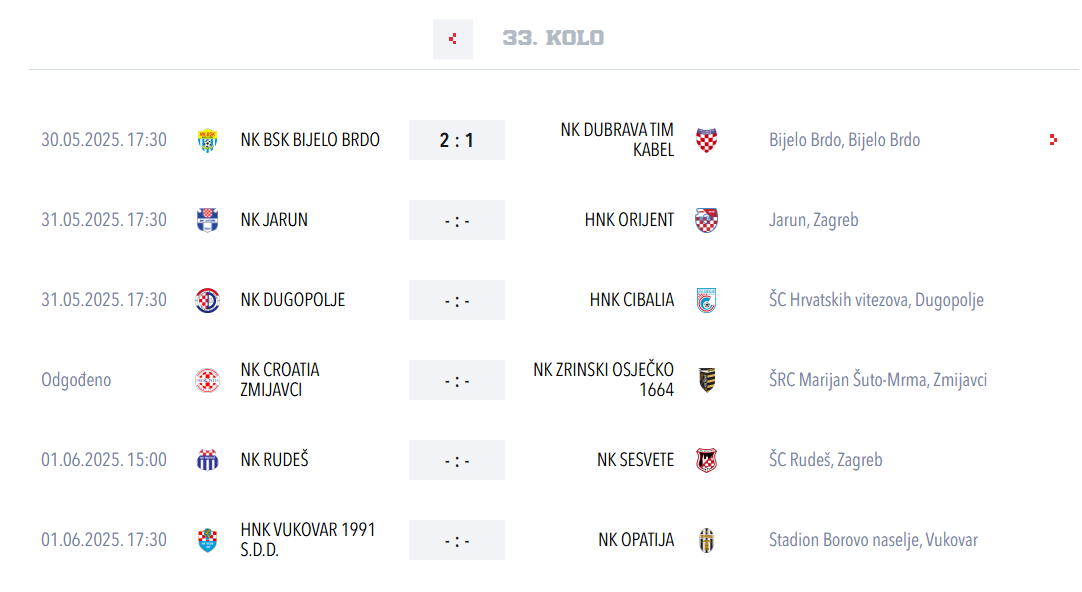Click NK Jarun club crest
Viewport: 1082px width, 592px height.
coord(207,220)
